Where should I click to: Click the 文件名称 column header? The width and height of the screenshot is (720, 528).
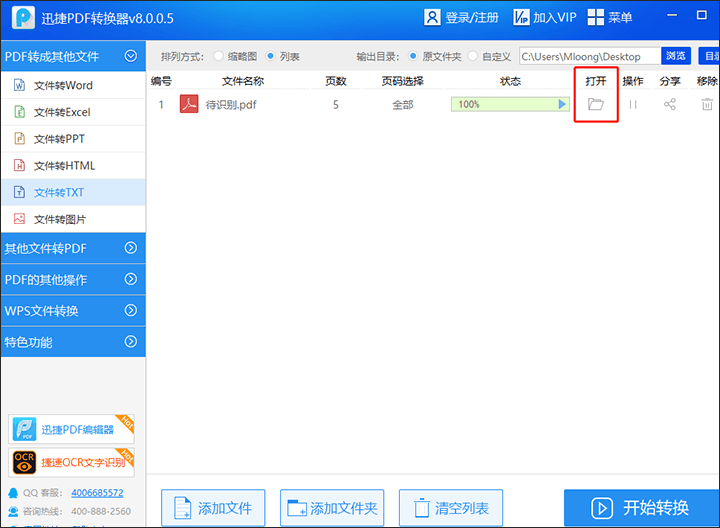point(243,81)
